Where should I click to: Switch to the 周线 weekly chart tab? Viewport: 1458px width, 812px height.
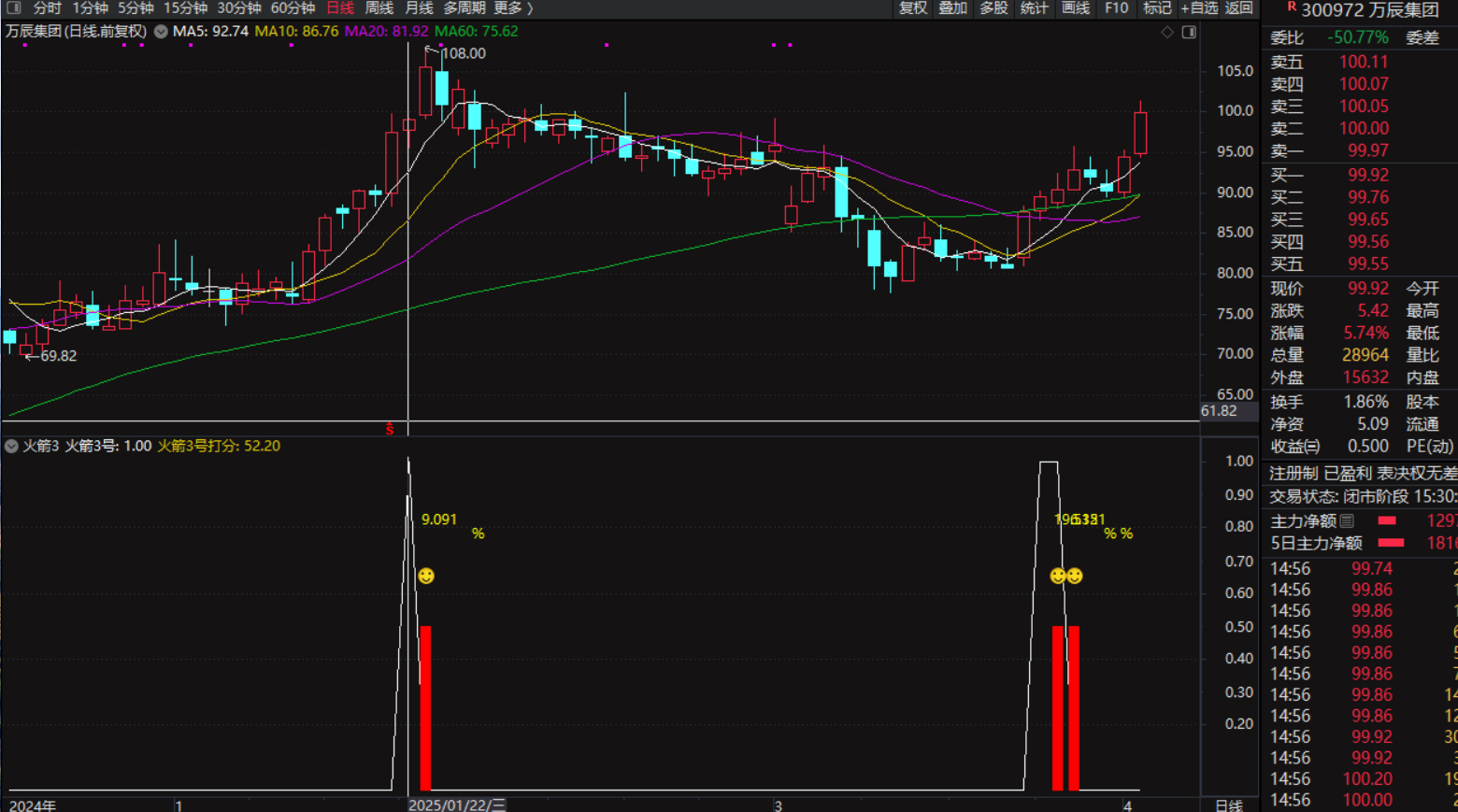click(x=379, y=8)
